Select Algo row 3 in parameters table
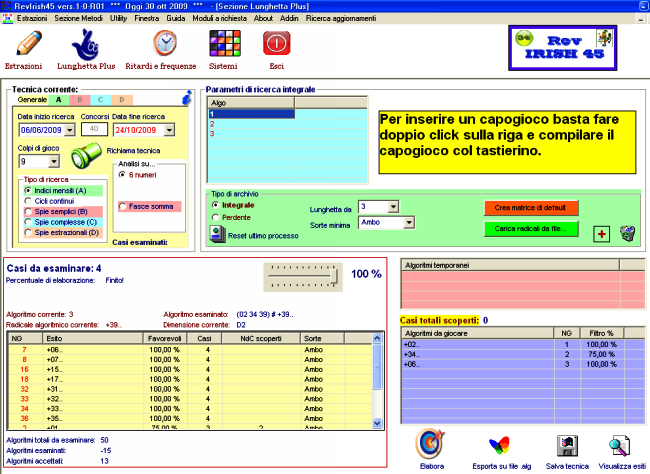This screenshot has height=474, width=650. click(287, 134)
